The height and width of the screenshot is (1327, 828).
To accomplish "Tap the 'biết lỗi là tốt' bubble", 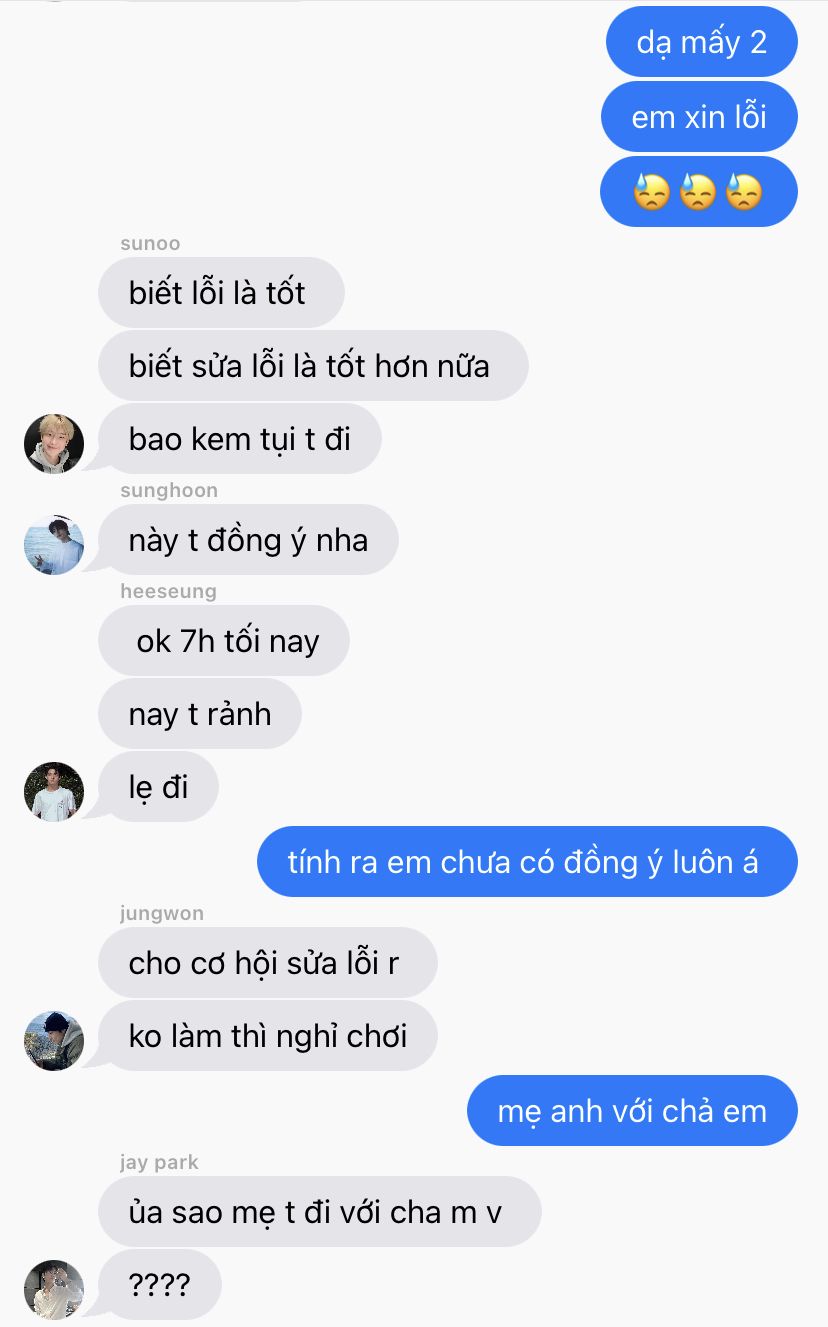I will click(221, 292).
